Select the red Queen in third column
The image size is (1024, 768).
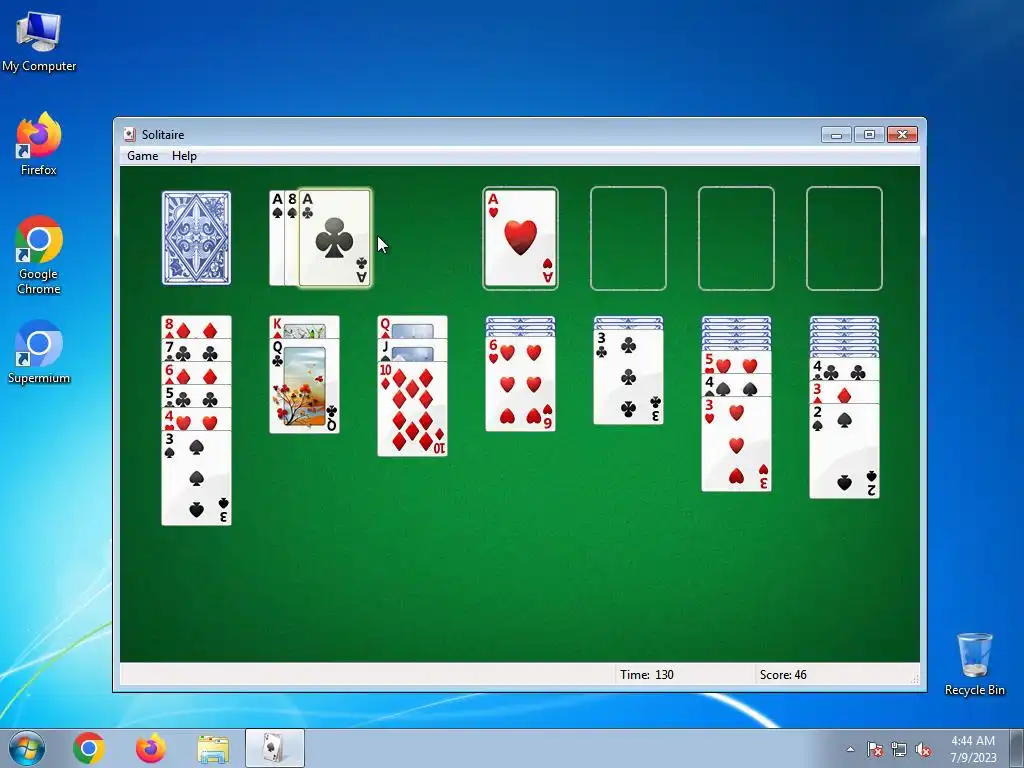(x=412, y=327)
